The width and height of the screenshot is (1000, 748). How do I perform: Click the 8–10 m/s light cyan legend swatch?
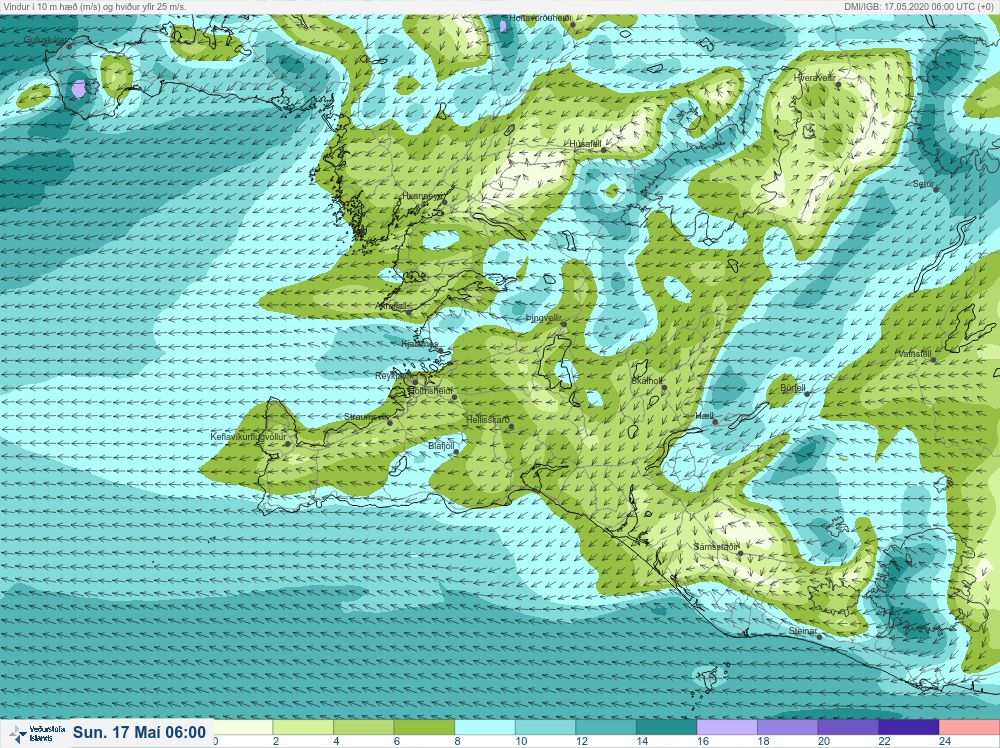point(485,727)
